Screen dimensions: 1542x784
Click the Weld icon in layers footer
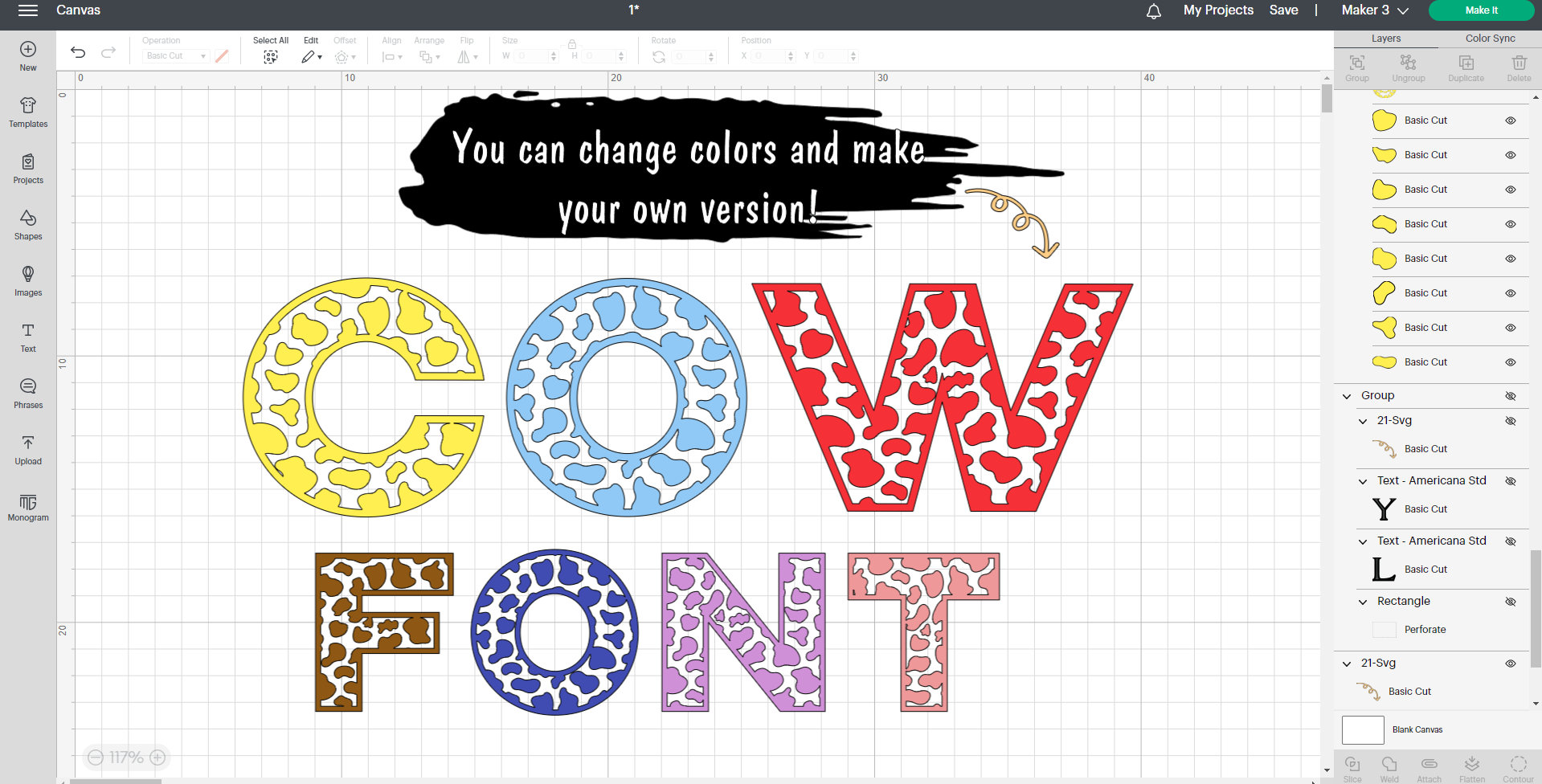pyautogui.click(x=1389, y=765)
